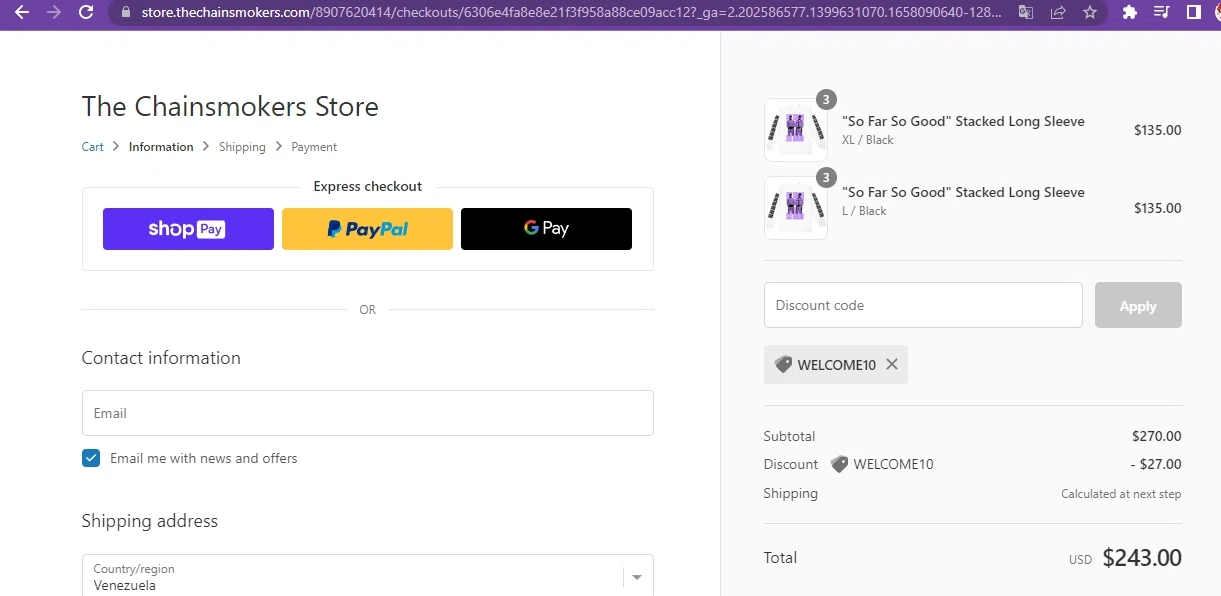
Task: Click The Chainsmokers Store title
Action: (230, 106)
